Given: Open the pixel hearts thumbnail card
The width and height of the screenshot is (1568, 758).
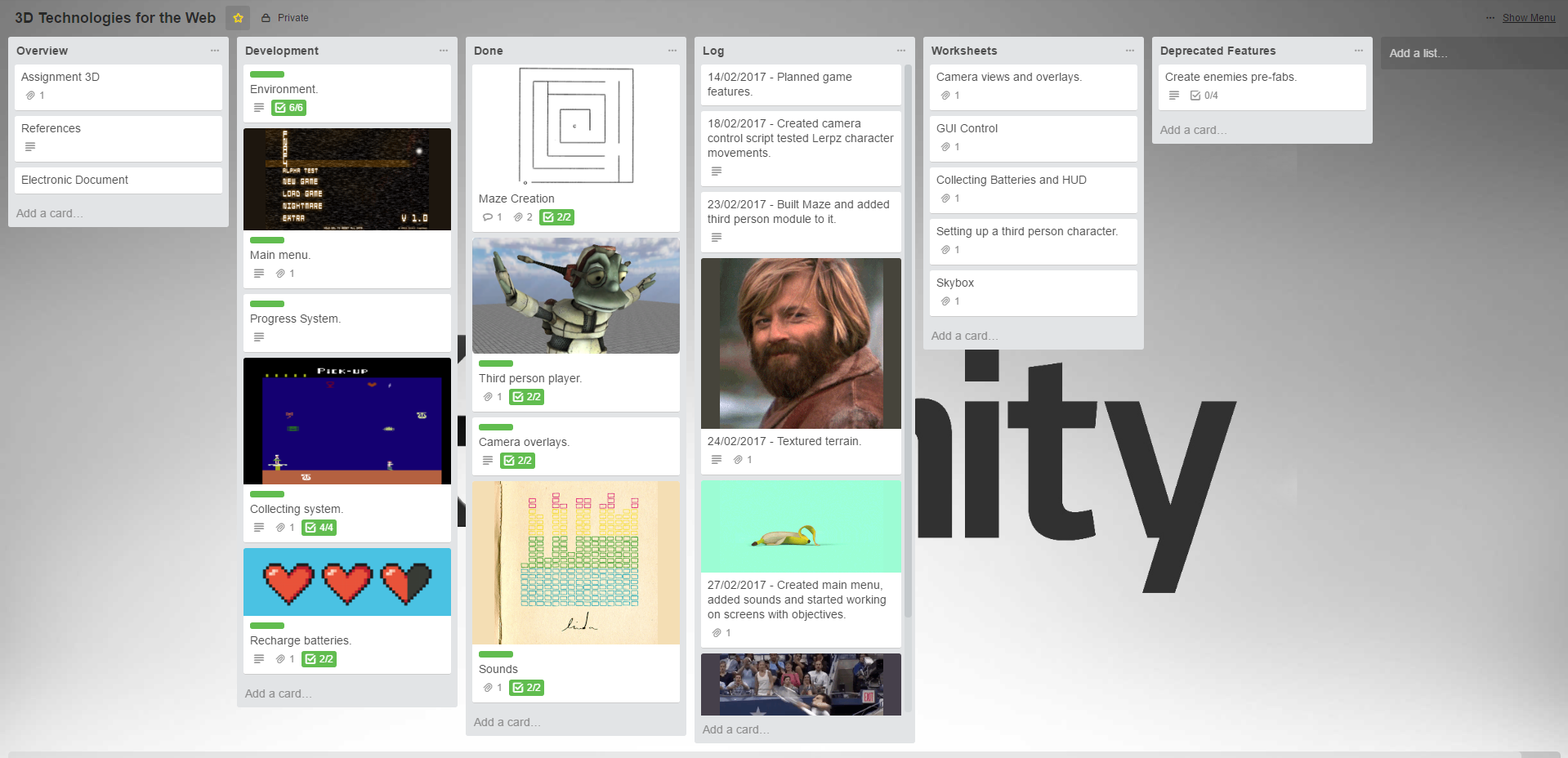Looking at the screenshot, I should tap(347, 582).
